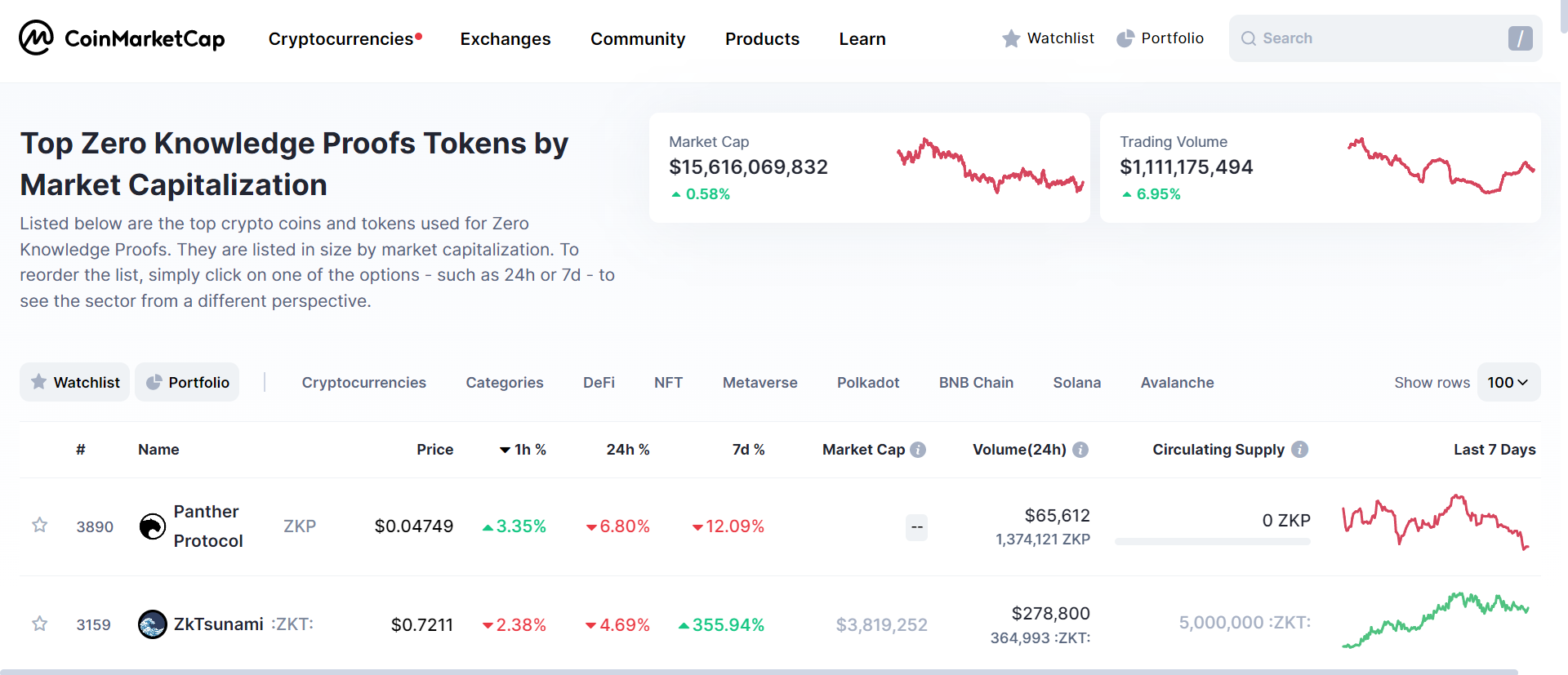Click the Market Cap info icon
1568x675 pixels.
tap(918, 450)
